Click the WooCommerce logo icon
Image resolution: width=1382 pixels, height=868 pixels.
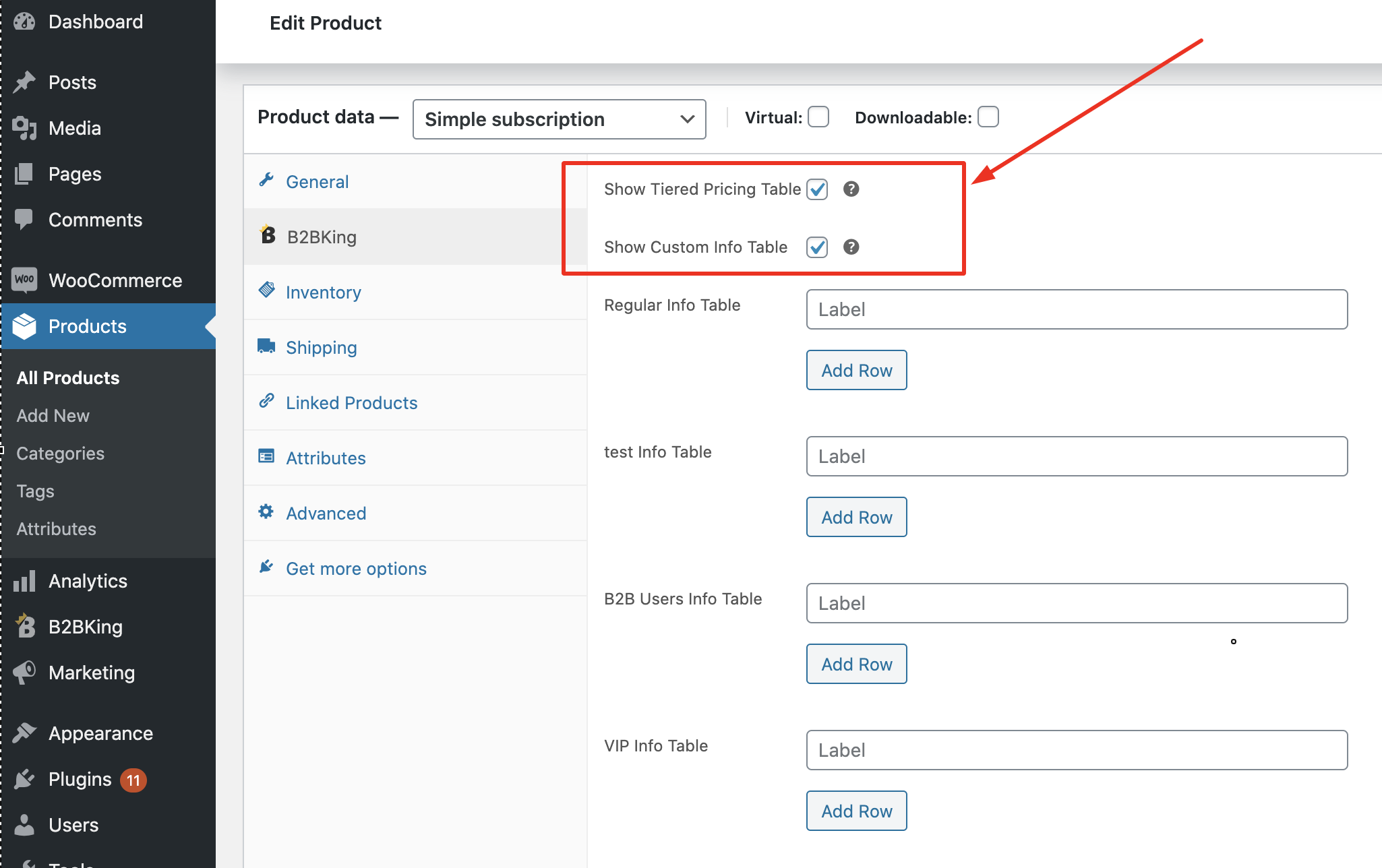tap(24, 280)
